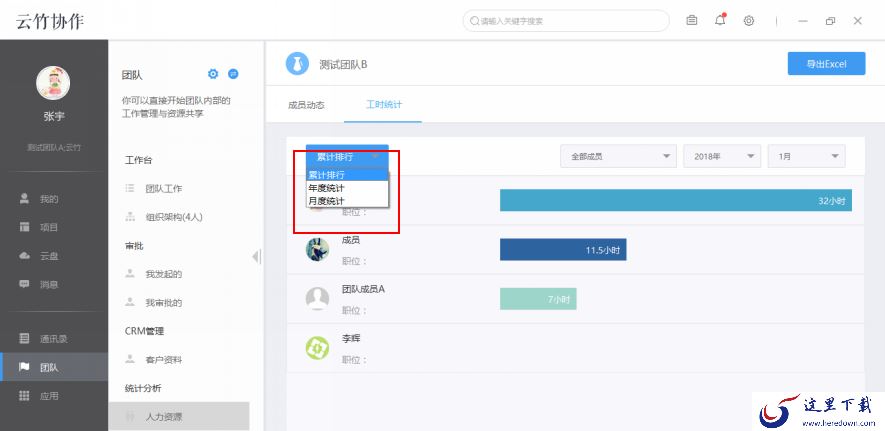
Task: Click the 张宇 username
Action: (54, 116)
